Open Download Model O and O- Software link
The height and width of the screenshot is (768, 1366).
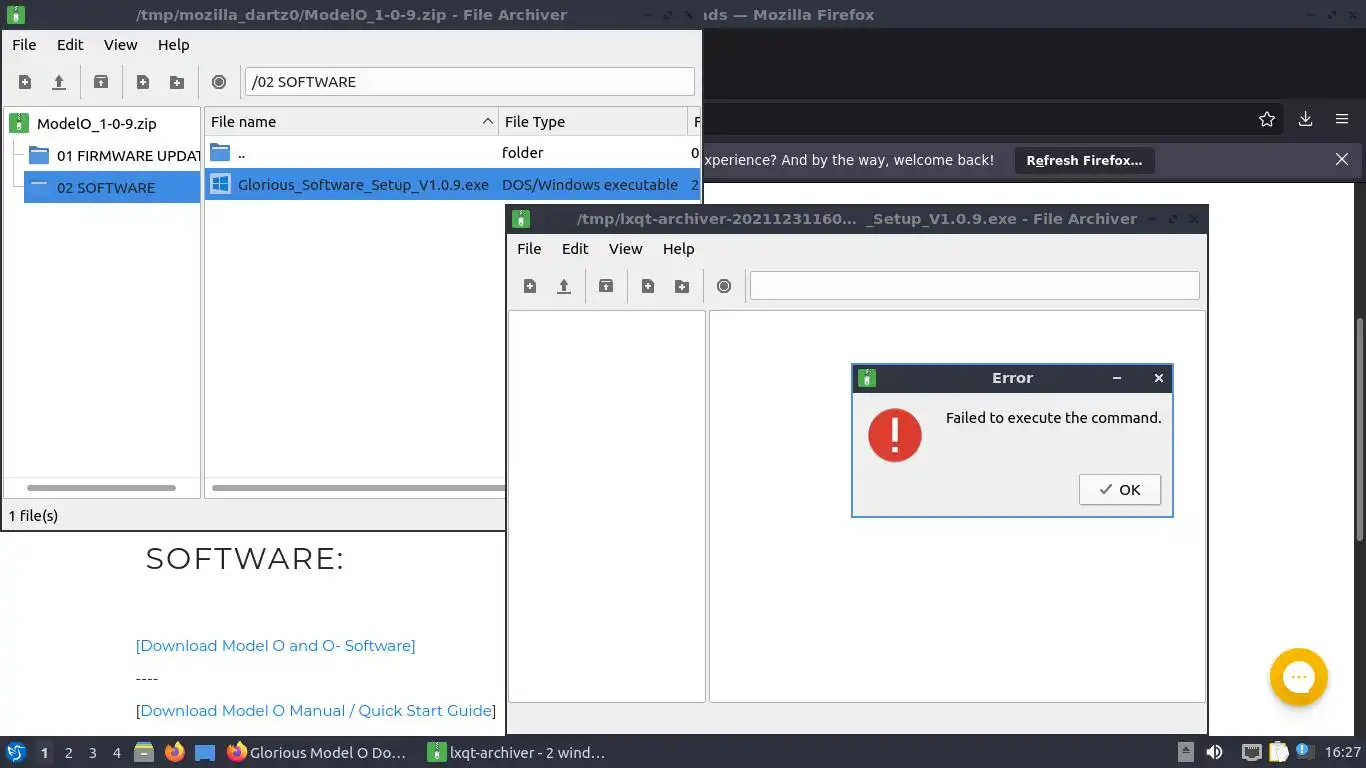[275, 646]
